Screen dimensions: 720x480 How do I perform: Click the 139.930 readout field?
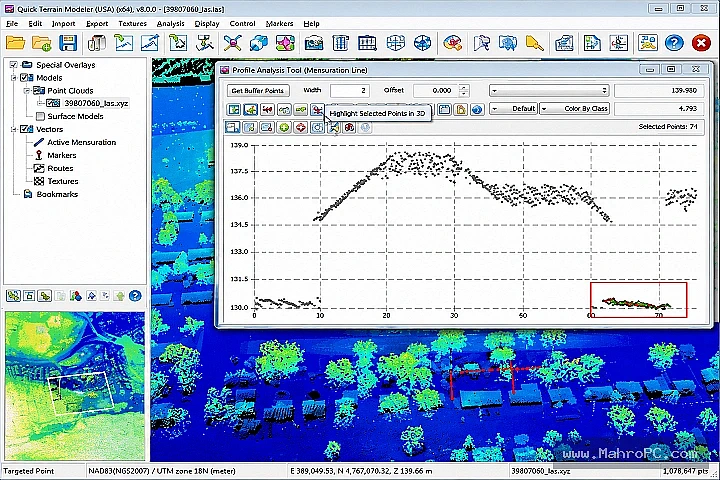point(659,90)
